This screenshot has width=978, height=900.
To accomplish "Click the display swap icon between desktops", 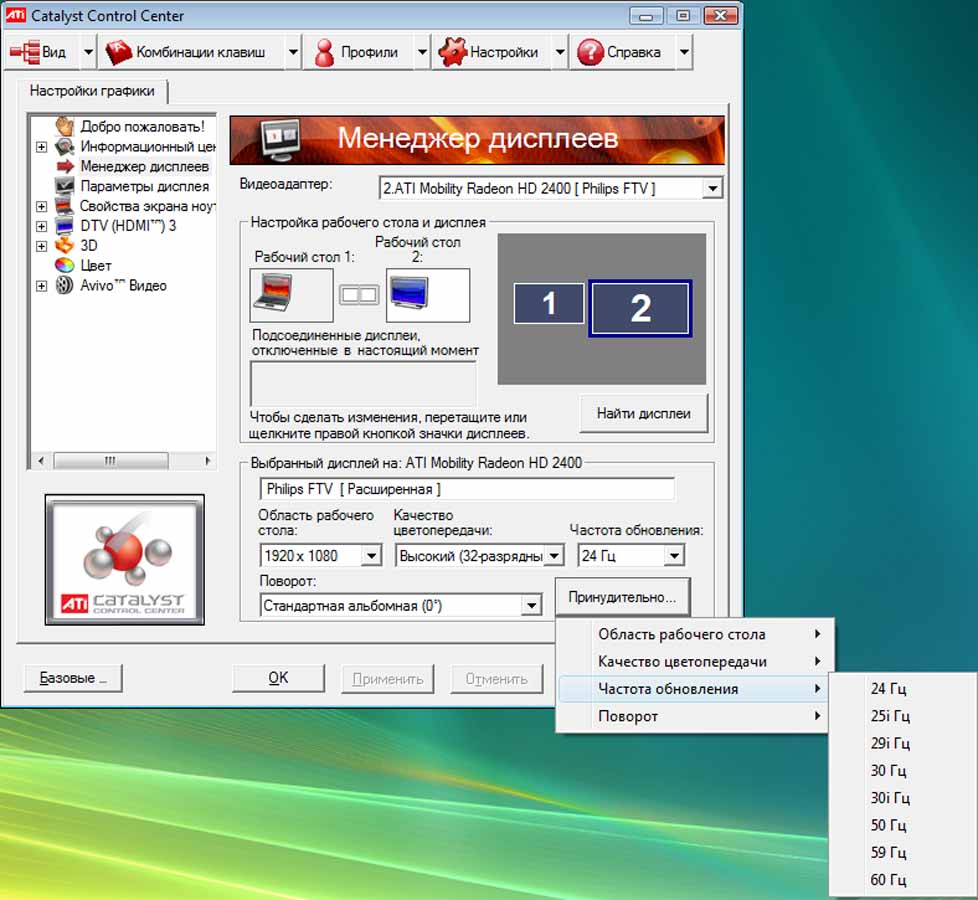I will [359, 295].
